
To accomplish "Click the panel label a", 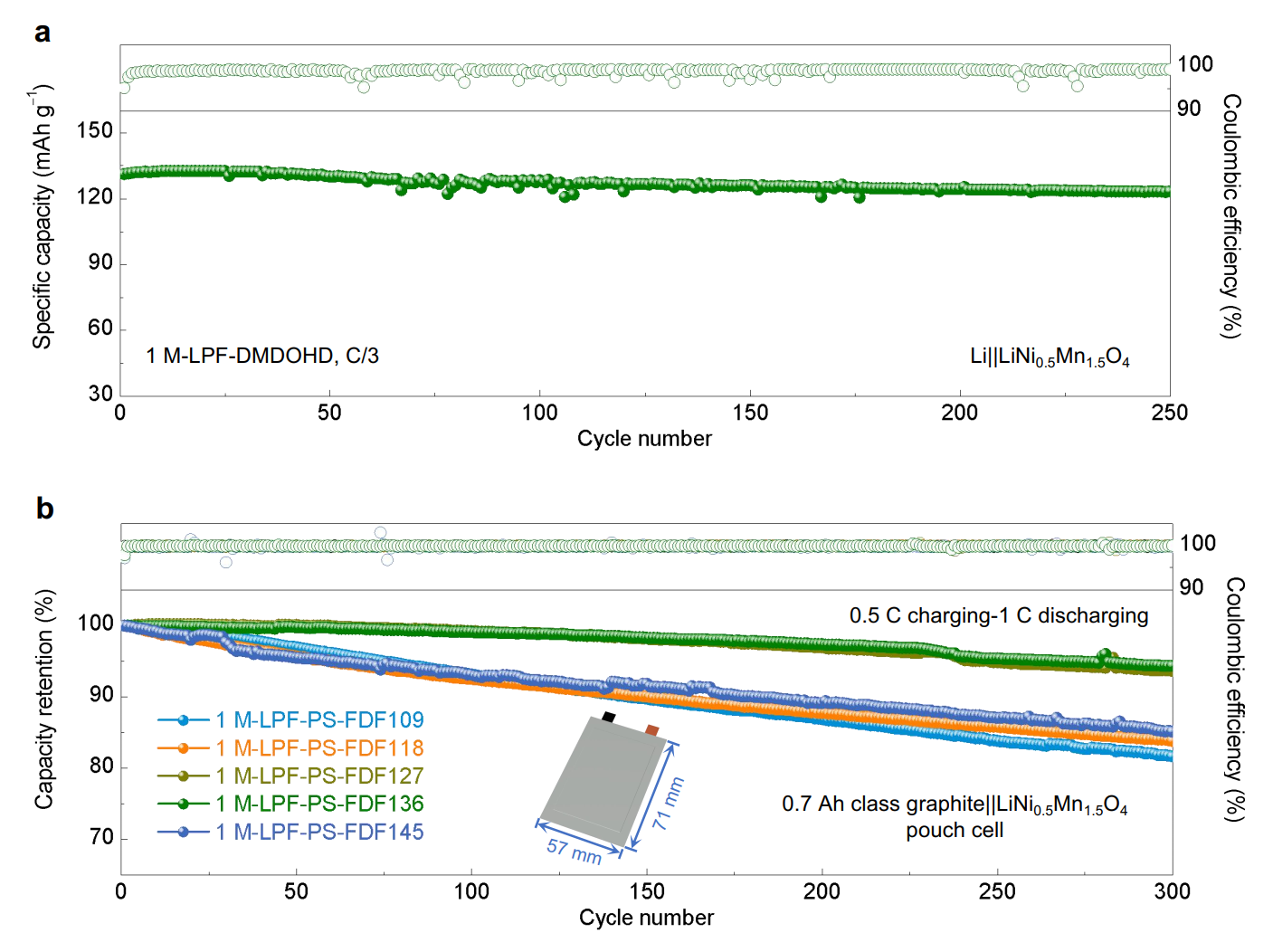I will (x=42, y=33).
